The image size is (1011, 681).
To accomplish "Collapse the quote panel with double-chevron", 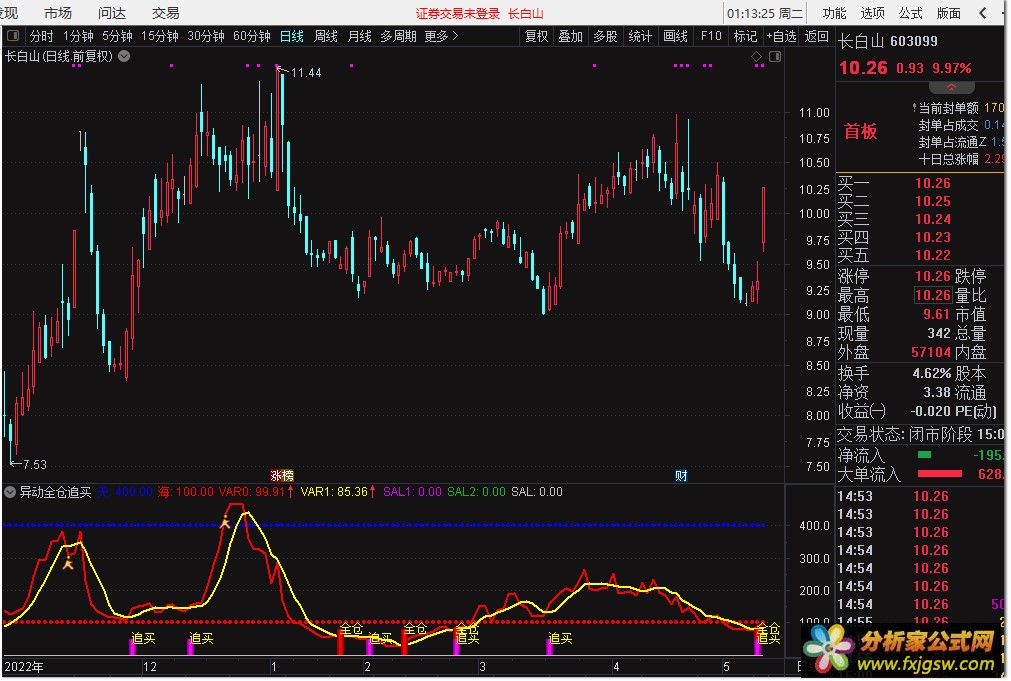I will coord(951,87).
